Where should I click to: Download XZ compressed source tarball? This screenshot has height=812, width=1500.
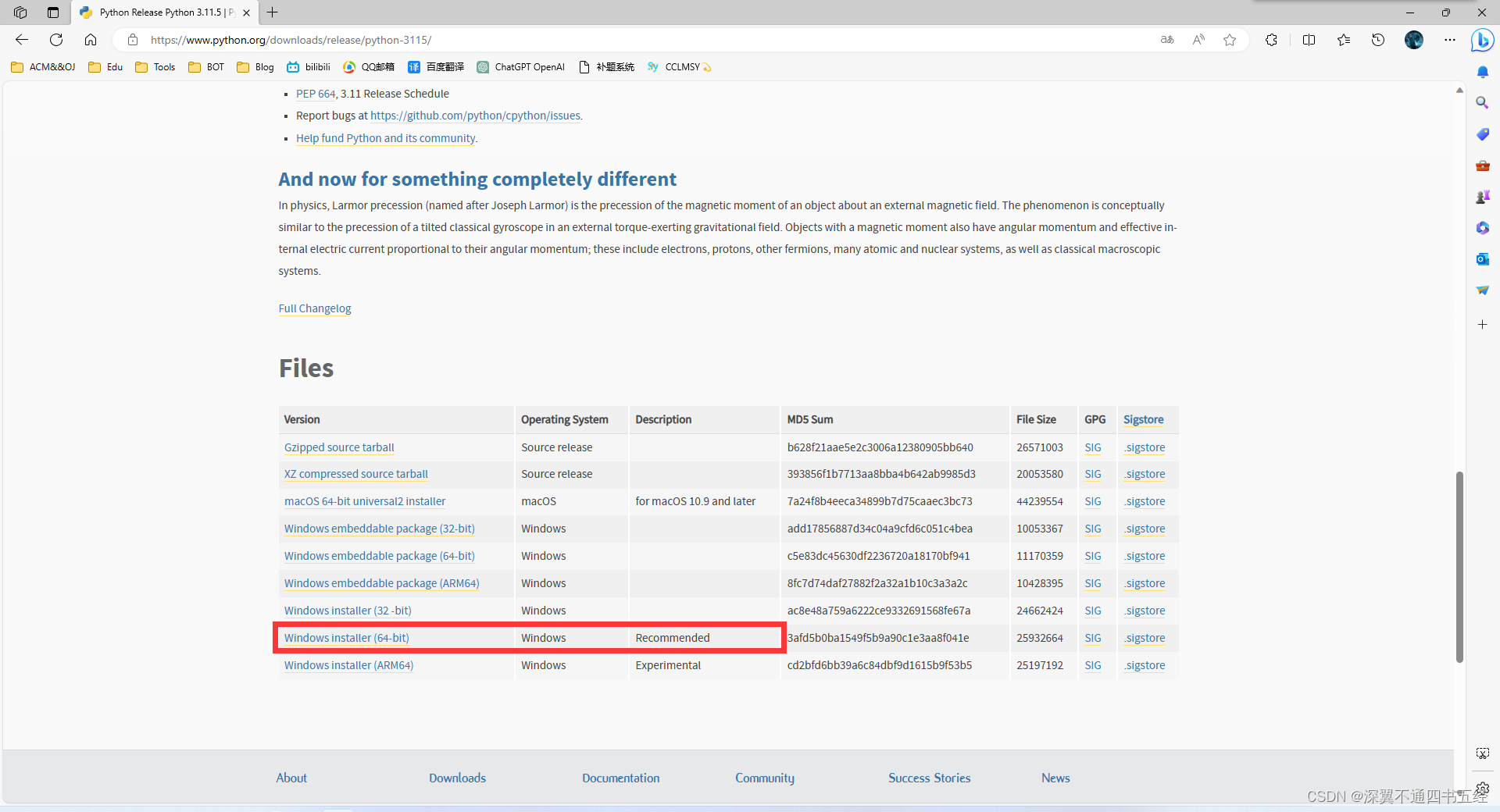[x=356, y=474]
